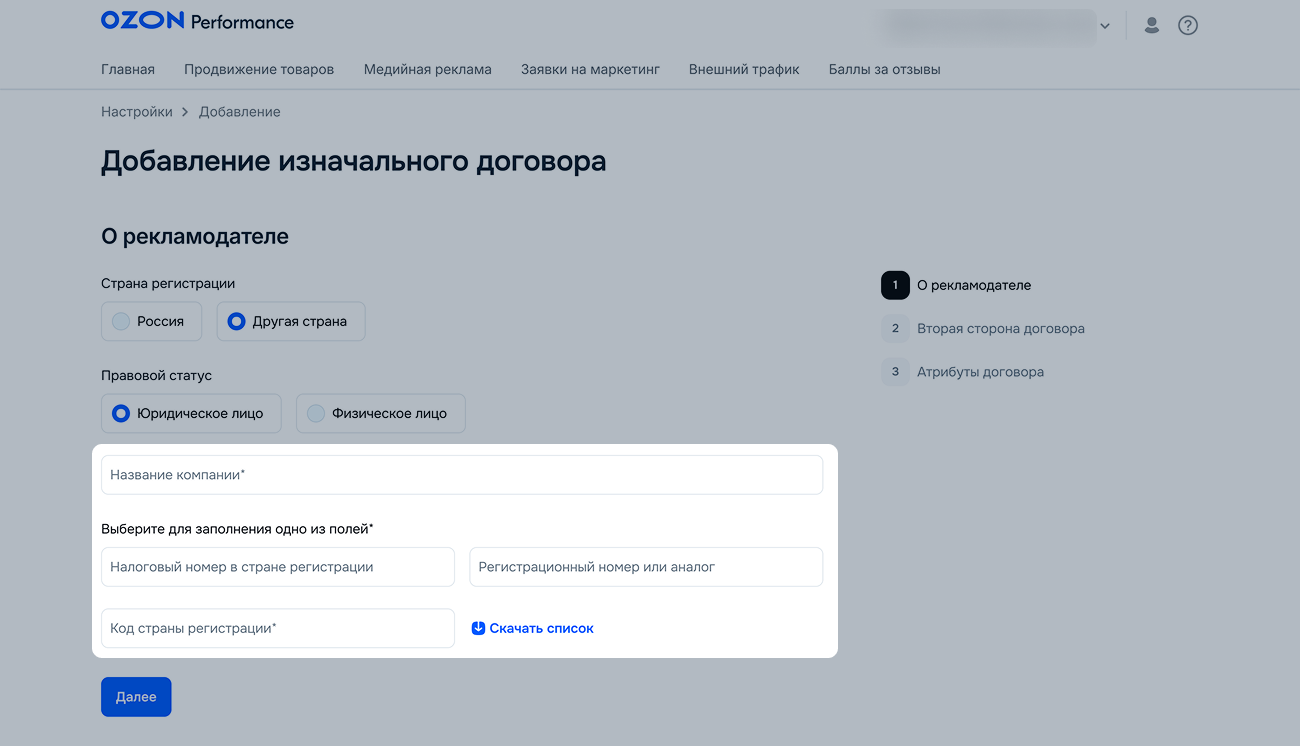Open the help question mark icon
1300x746 pixels.
pos(1187,26)
